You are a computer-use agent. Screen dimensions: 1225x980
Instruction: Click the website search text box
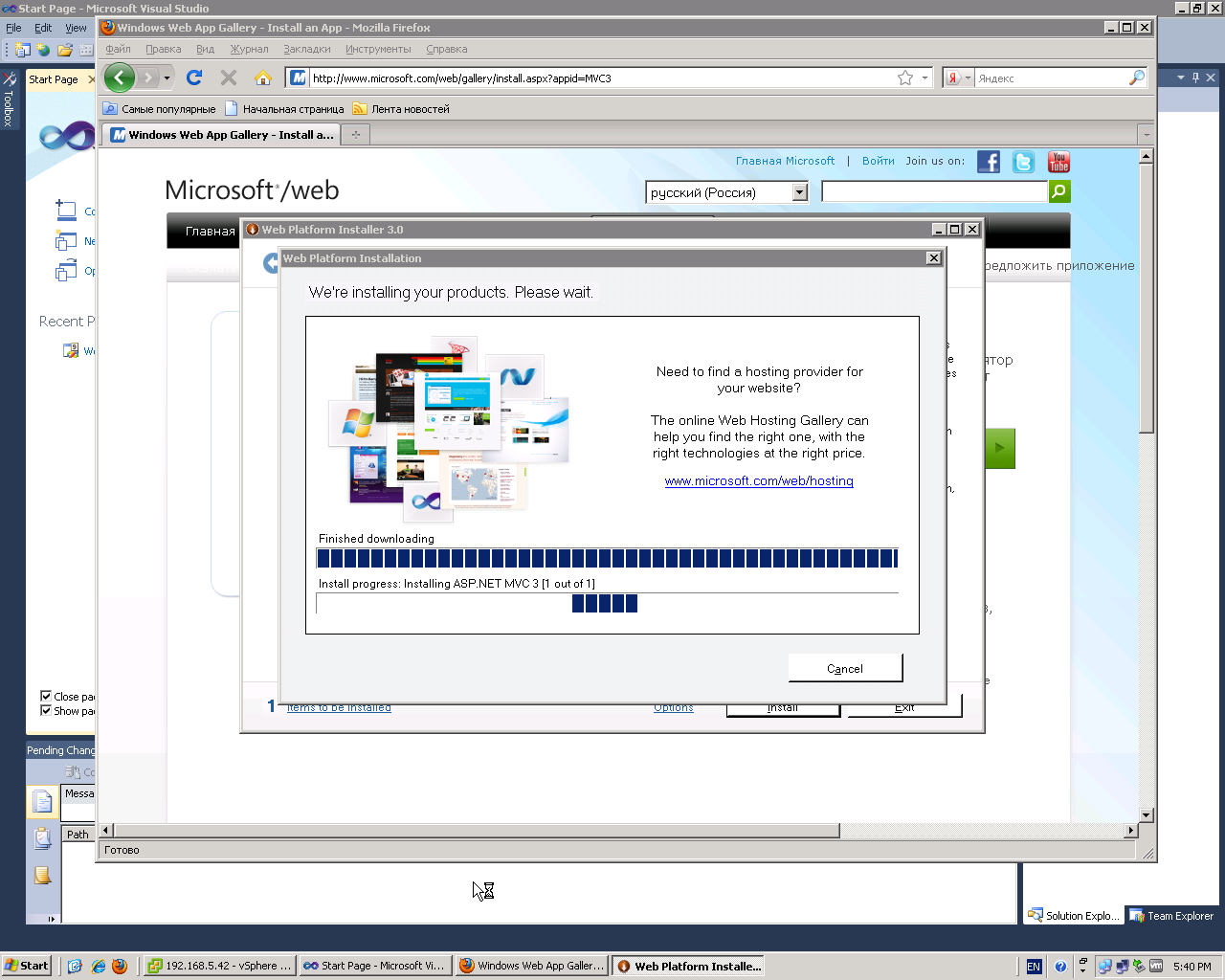935,191
